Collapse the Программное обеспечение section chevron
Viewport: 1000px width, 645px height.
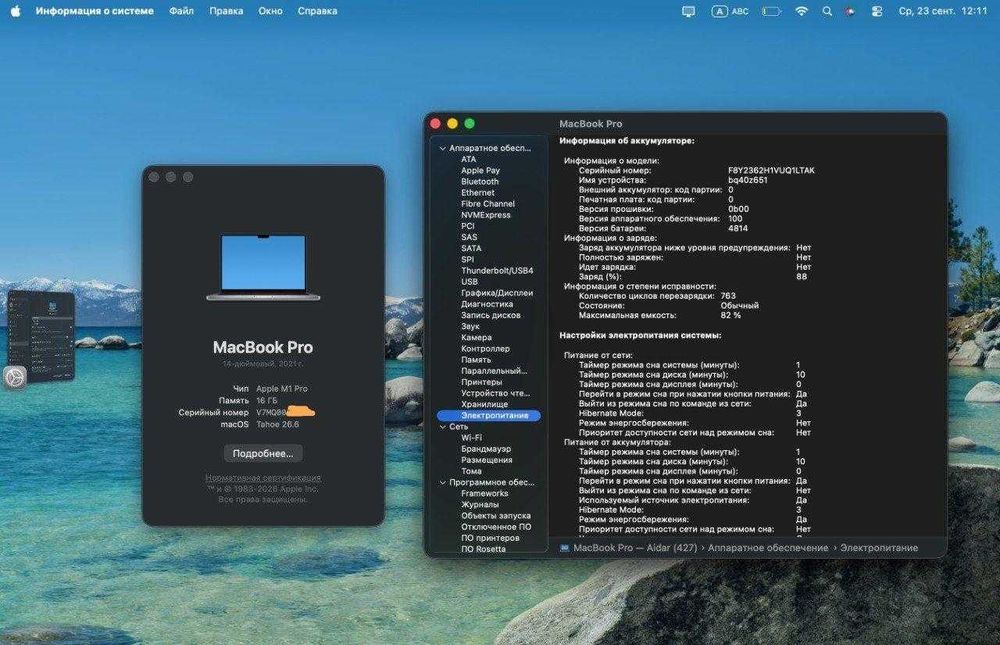tap(443, 482)
